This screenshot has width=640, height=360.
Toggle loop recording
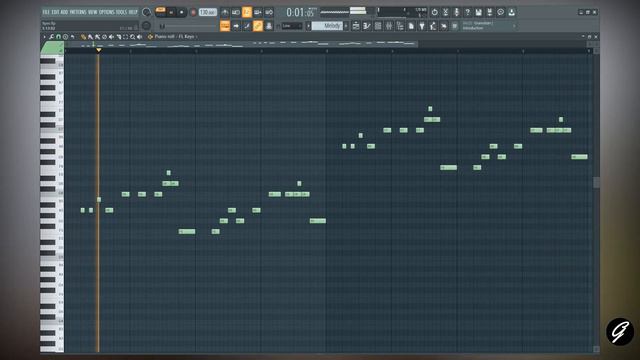tap(269, 12)
